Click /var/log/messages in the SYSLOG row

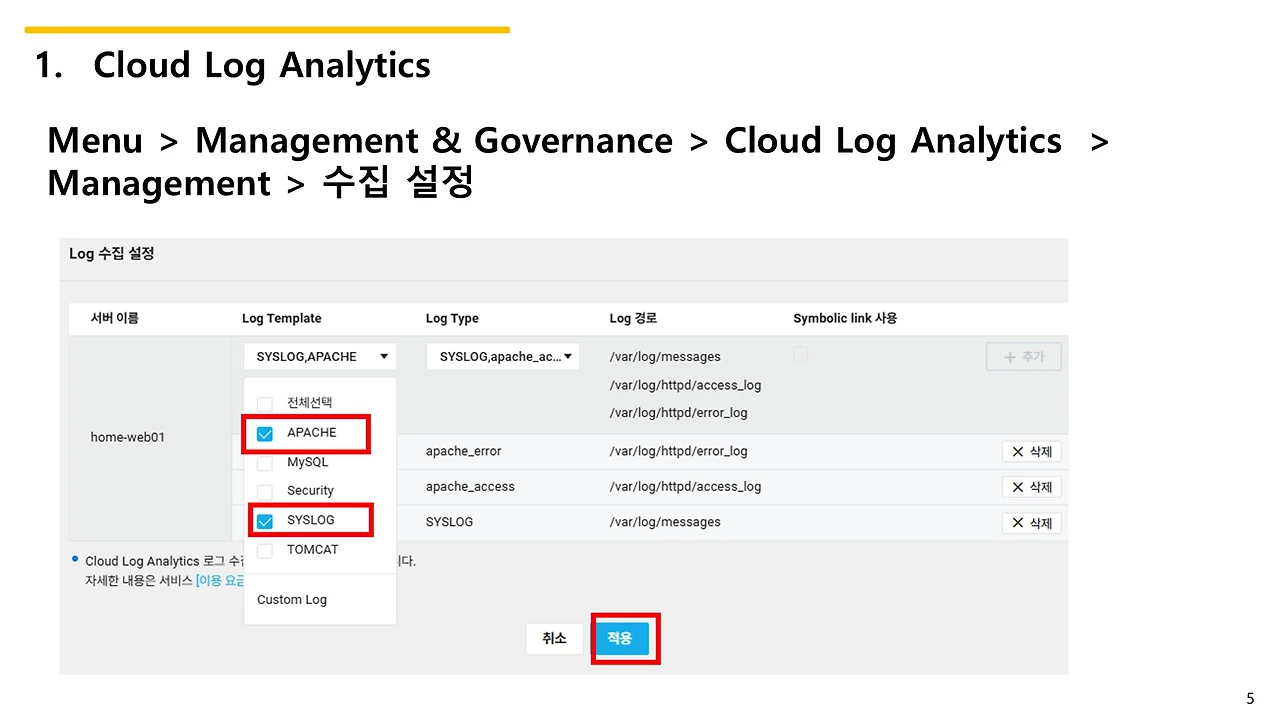(x=665, y=522)
